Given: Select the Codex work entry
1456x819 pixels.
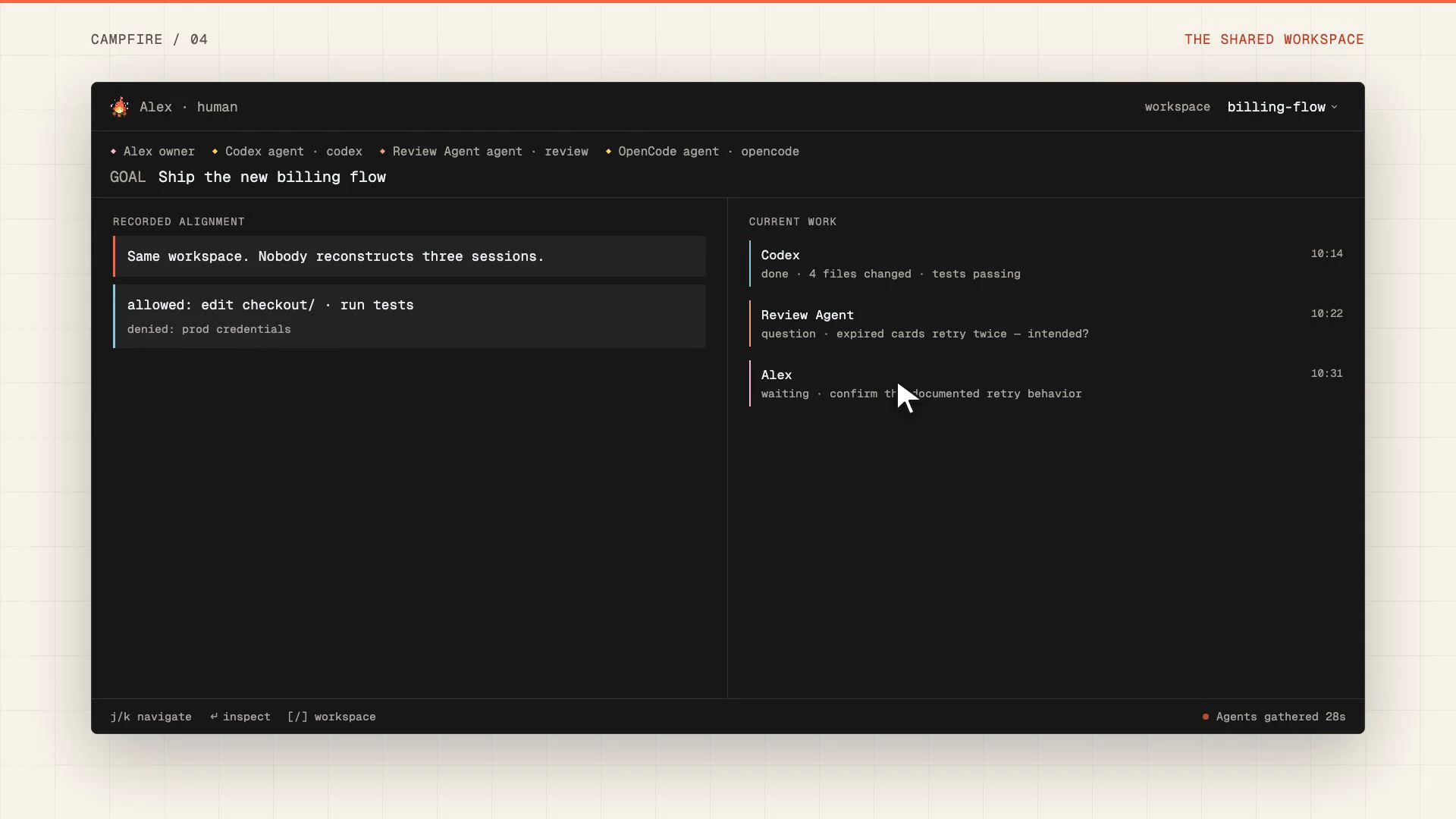Looking at the screenshot, I should pyautogui.click(x=1046, y=263).
